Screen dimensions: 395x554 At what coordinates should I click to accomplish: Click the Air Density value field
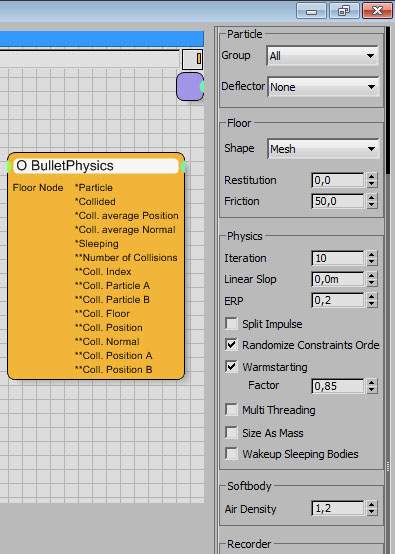[337, 509]
